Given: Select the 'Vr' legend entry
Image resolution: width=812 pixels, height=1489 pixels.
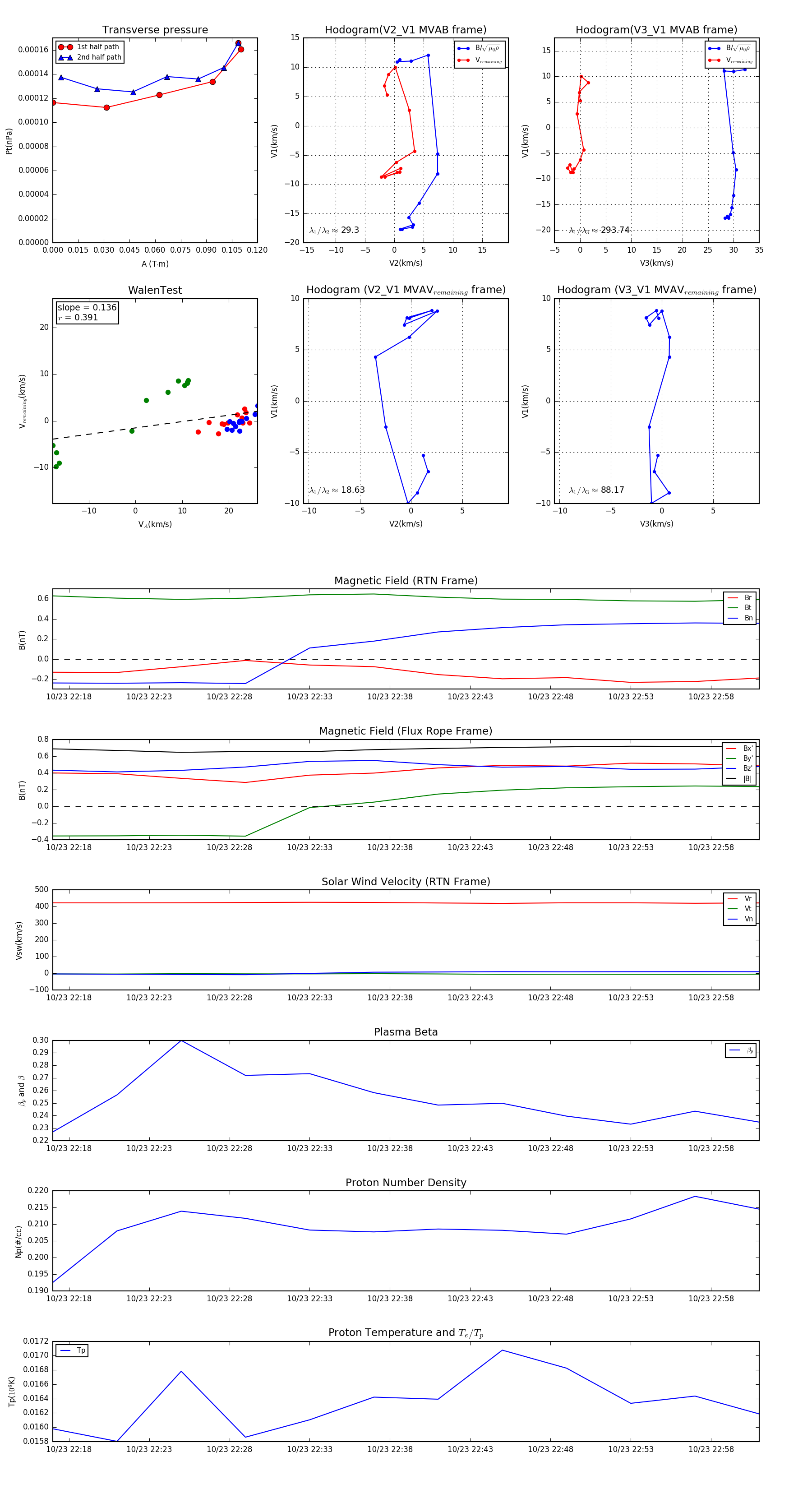Looking at the screenshot, I should coord(740,899).
